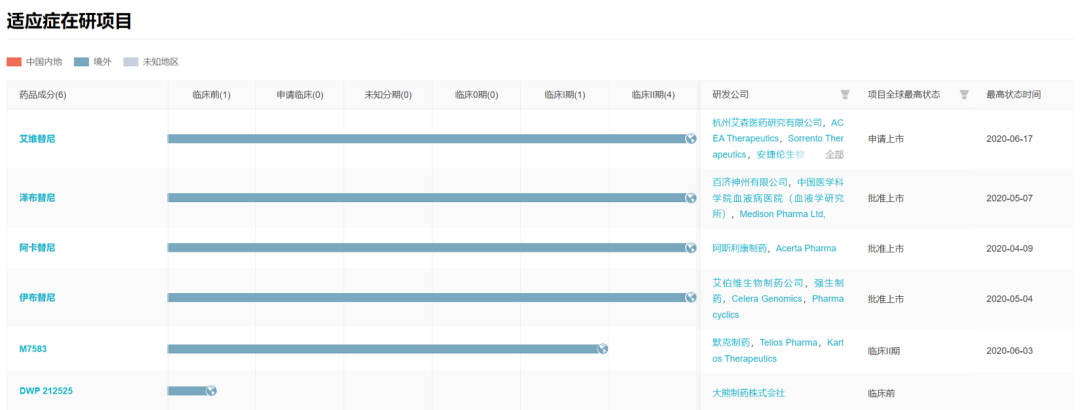Image resolution: width=1080 pixels, height=410 pixels.
Task: Open Telios Pharma company link
Action: click(x=788, y=342)
